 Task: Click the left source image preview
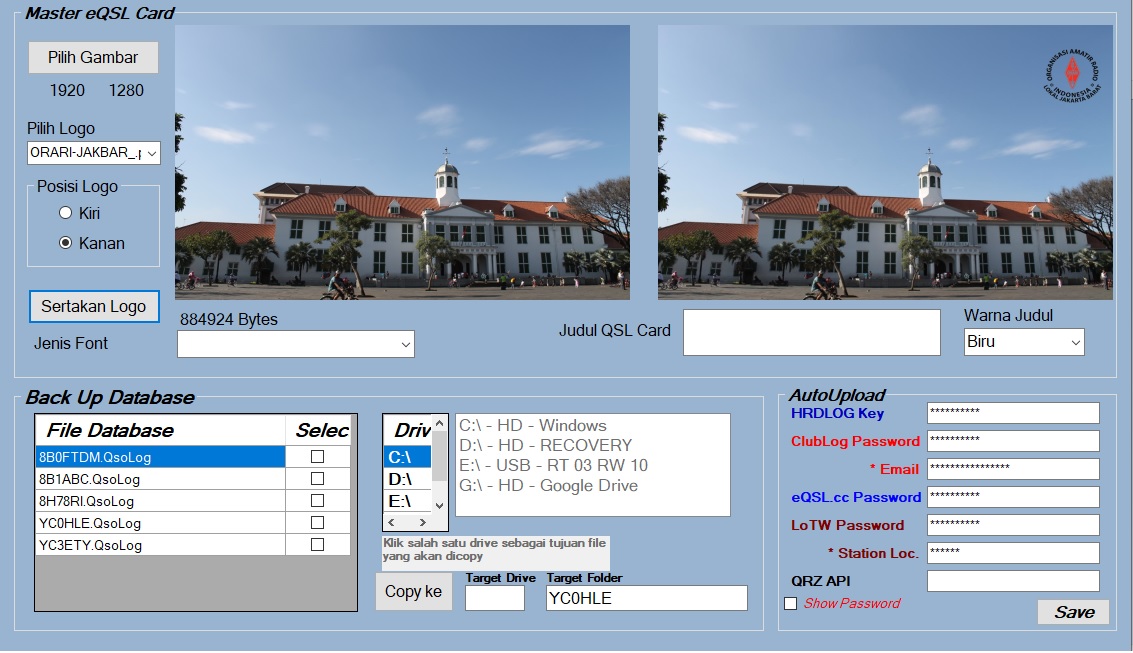(x=402, y=163)
